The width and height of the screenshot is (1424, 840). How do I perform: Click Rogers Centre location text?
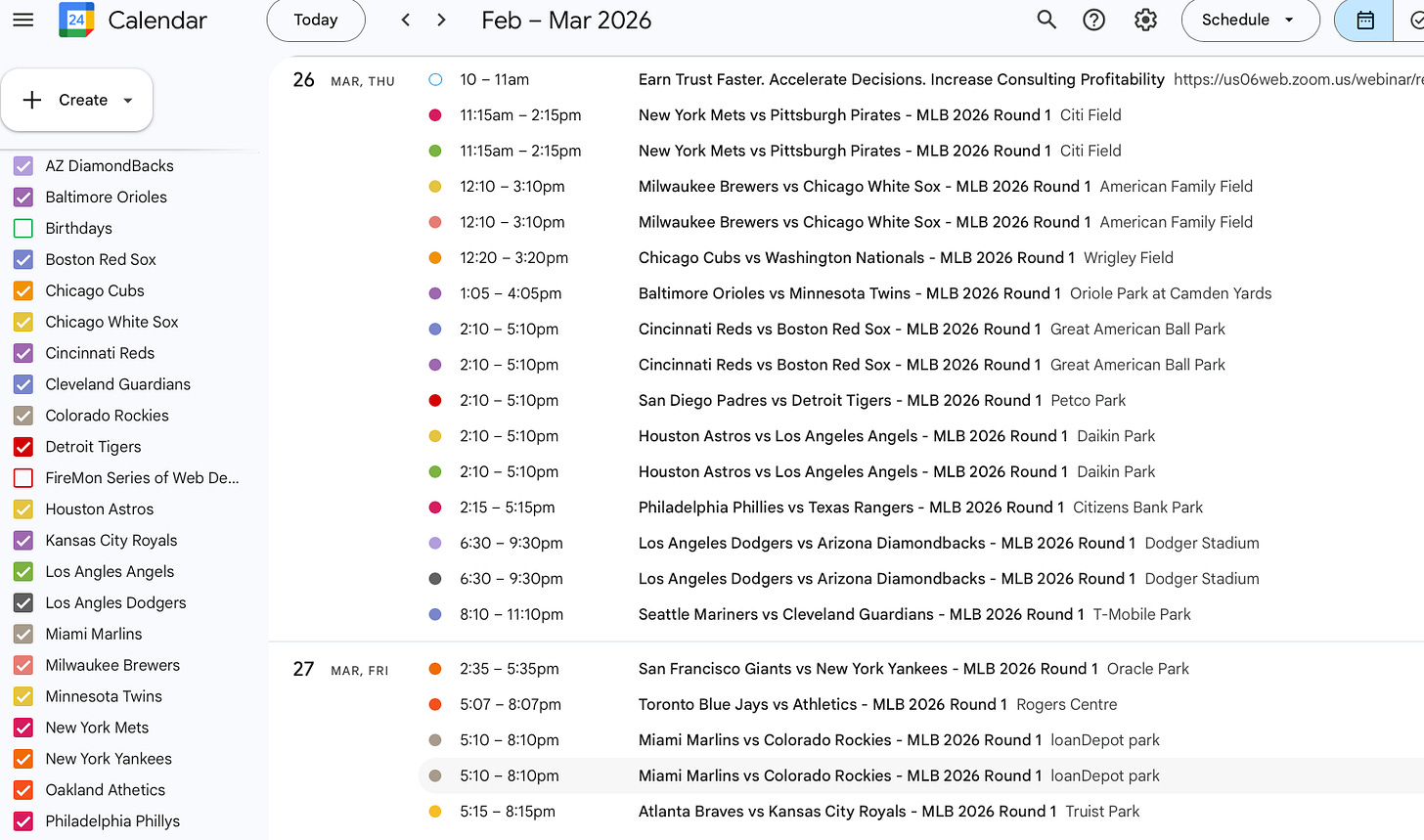(1066, 705)
